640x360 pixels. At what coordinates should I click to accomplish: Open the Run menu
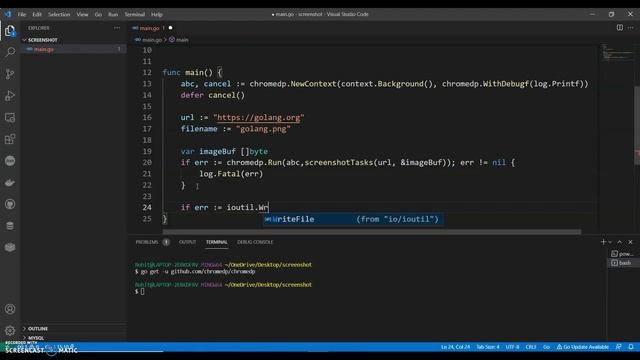tap(113, 14)
